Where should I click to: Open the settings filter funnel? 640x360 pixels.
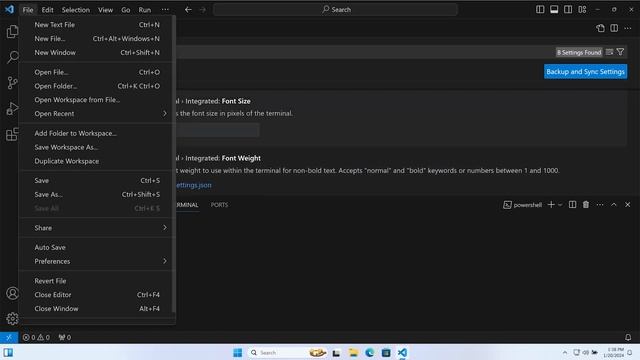(x=620, y=52)
